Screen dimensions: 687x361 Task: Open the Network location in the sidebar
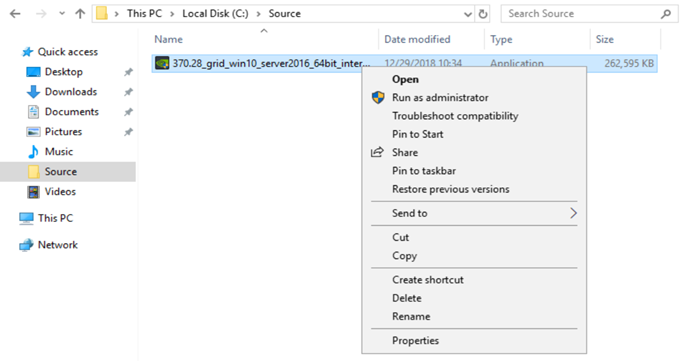click(57, 245)
